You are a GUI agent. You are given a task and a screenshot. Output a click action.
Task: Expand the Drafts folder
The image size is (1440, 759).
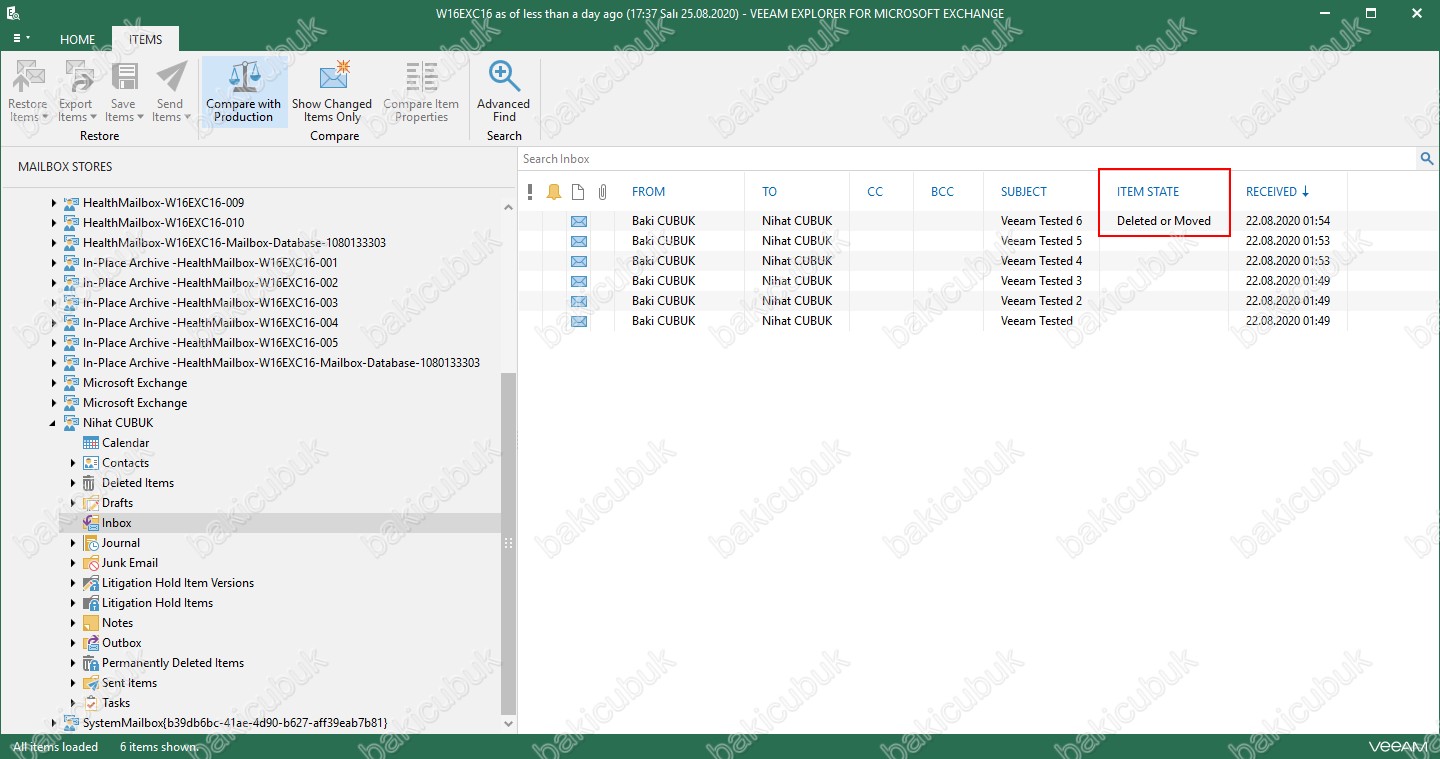[73, 503]
